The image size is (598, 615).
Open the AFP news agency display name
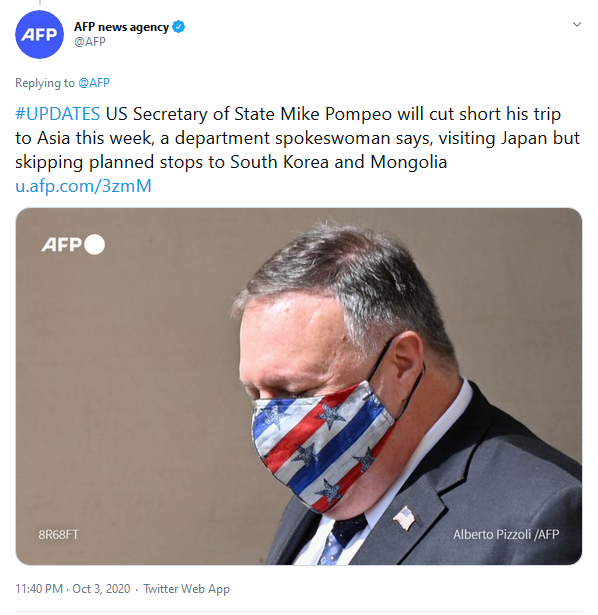click(x=122, y=27)
